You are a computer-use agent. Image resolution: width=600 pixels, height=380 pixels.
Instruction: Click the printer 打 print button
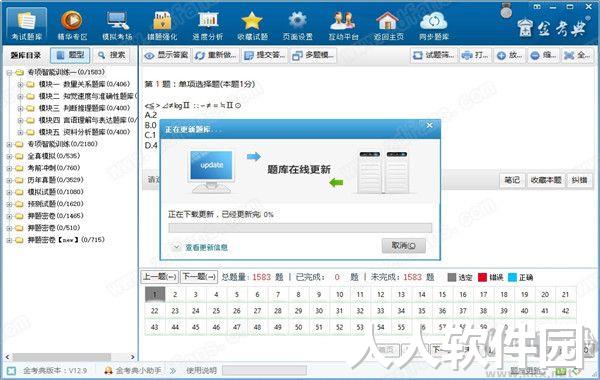click(475, 55)
